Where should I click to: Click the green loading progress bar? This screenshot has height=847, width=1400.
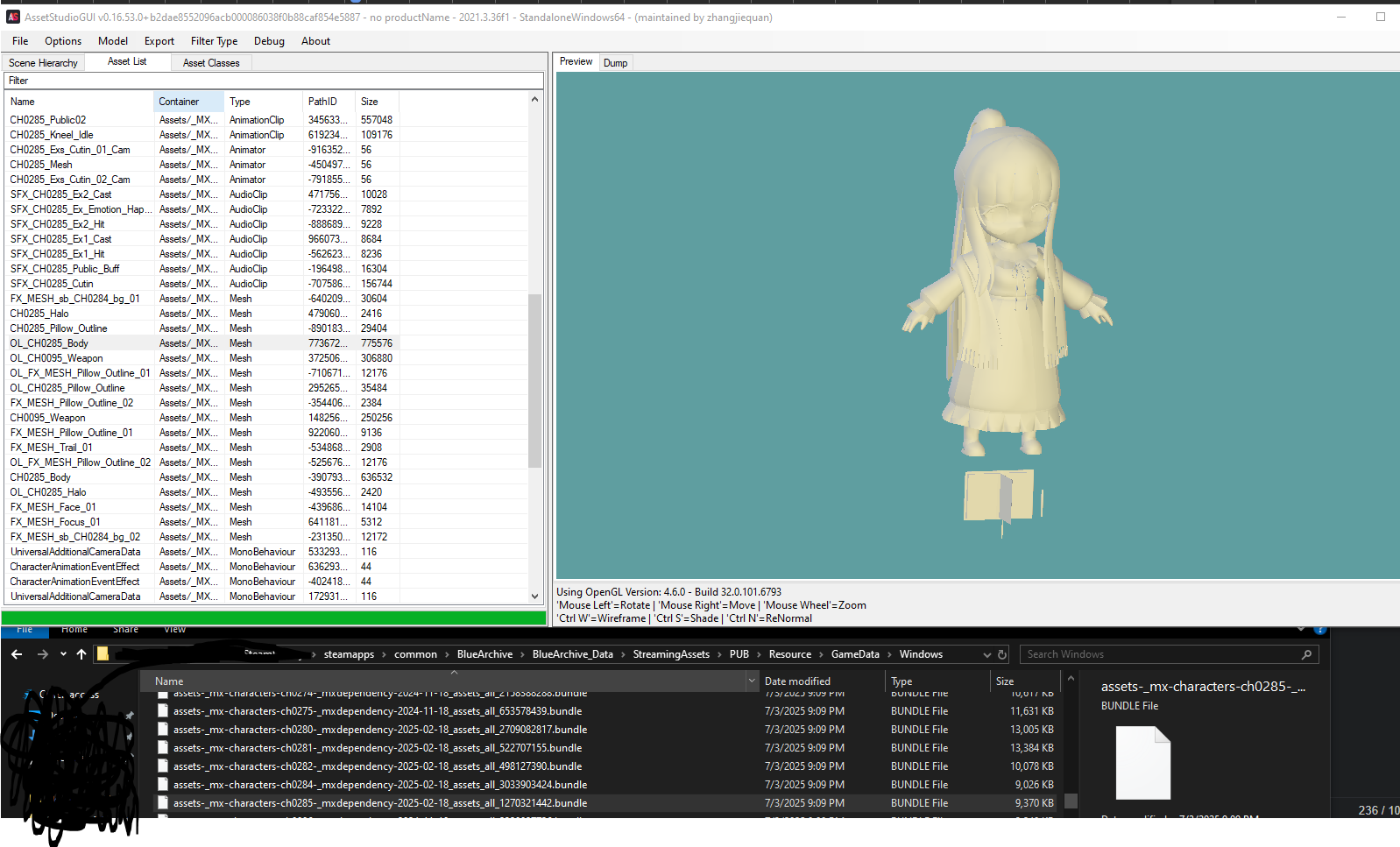(x=273, y=618)
